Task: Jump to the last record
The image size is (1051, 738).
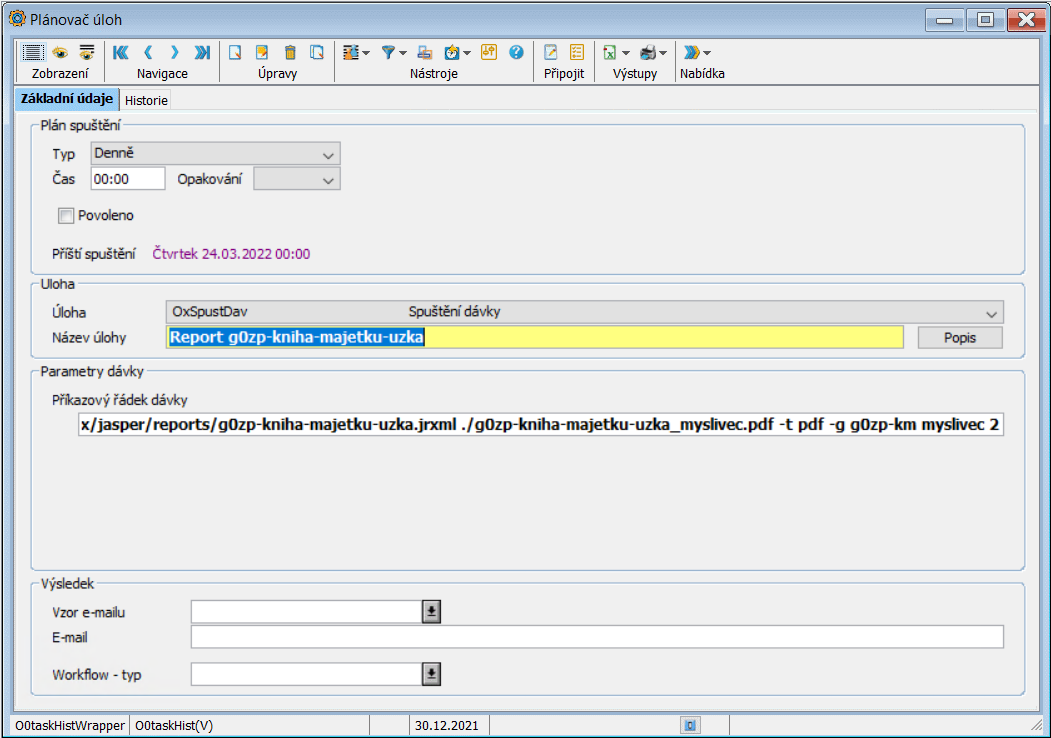Action: tap(202, 53)
